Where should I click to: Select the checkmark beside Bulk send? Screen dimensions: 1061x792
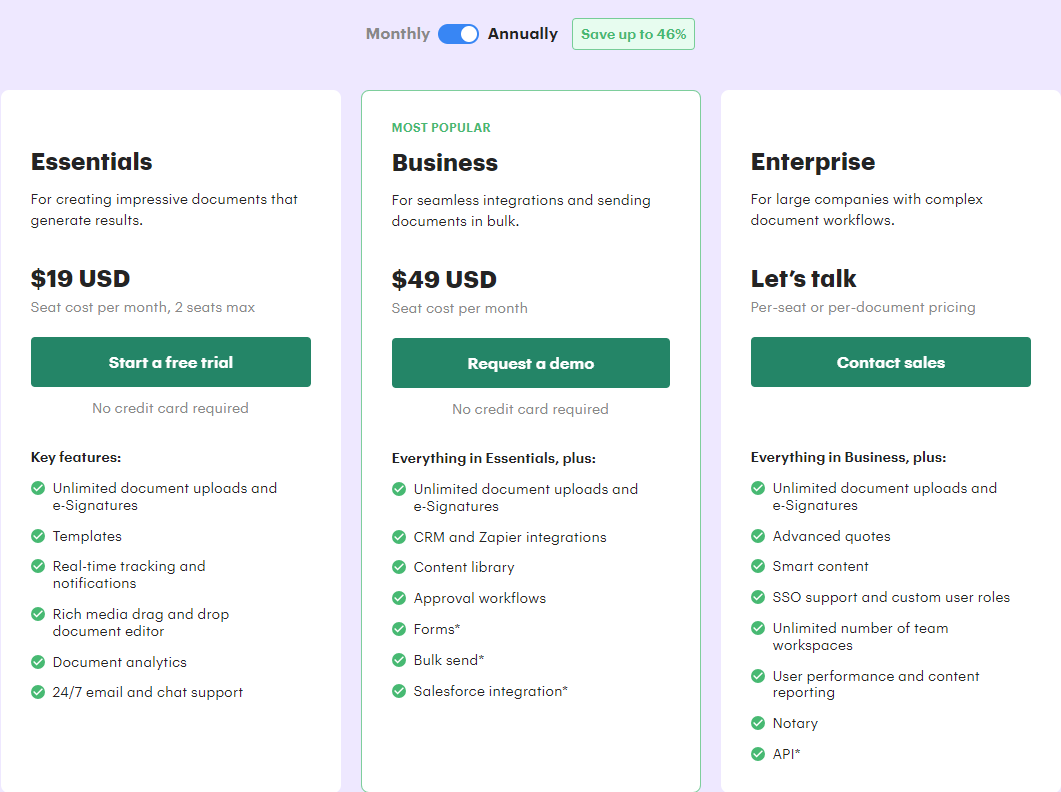tap(398, 660)
